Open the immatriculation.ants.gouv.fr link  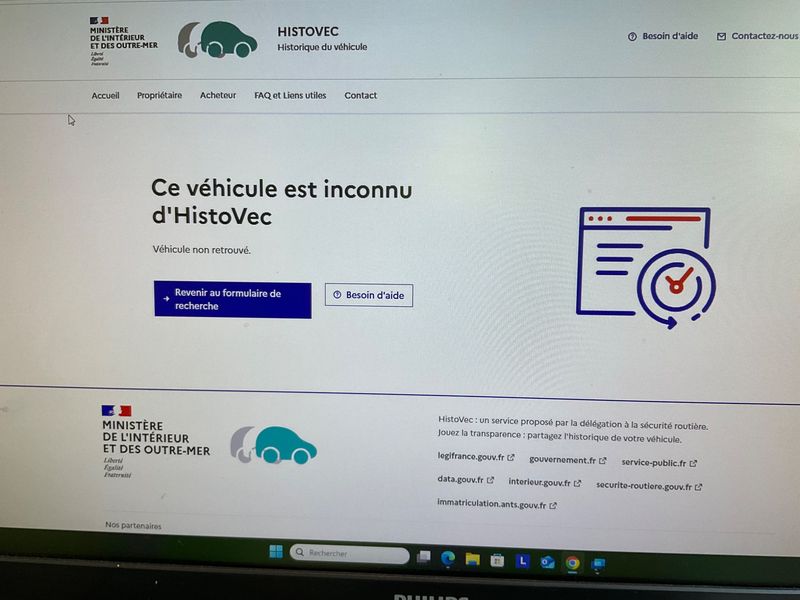497,504
